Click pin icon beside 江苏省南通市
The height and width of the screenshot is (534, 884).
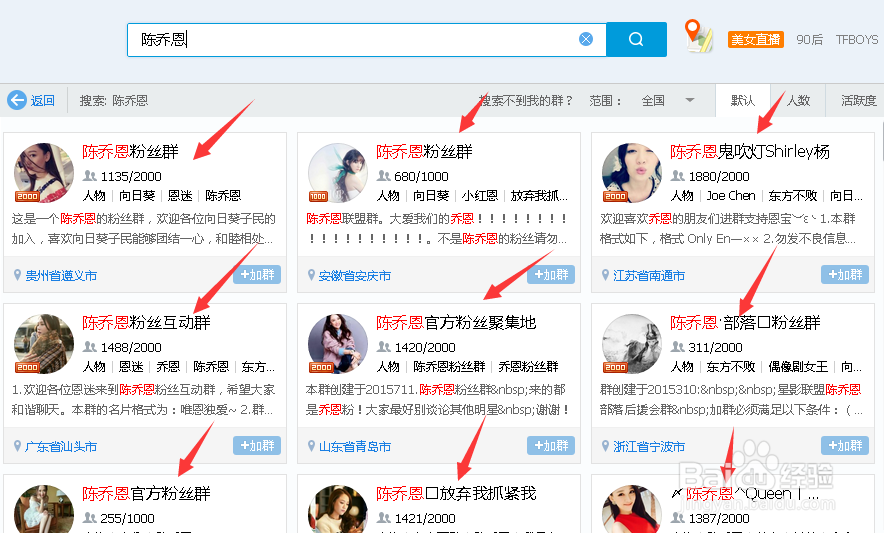(x=605, y=275)
